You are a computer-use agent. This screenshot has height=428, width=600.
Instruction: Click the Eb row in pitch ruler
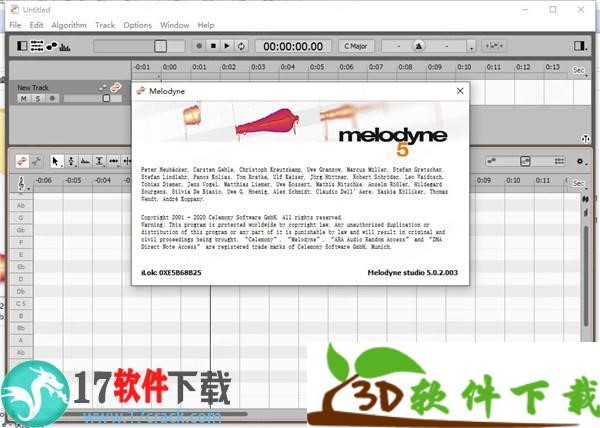pyautogui.click(x=21, y=267)
